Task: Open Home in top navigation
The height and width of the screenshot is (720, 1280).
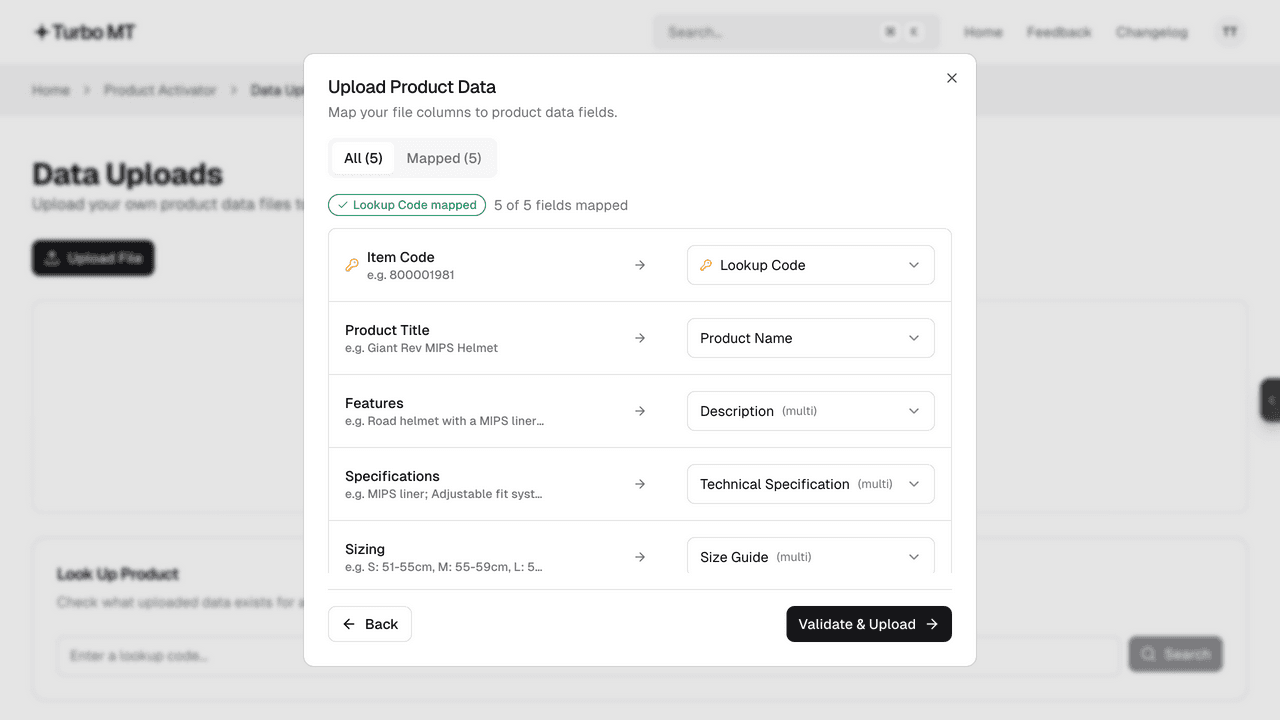Action: (983, 32)
